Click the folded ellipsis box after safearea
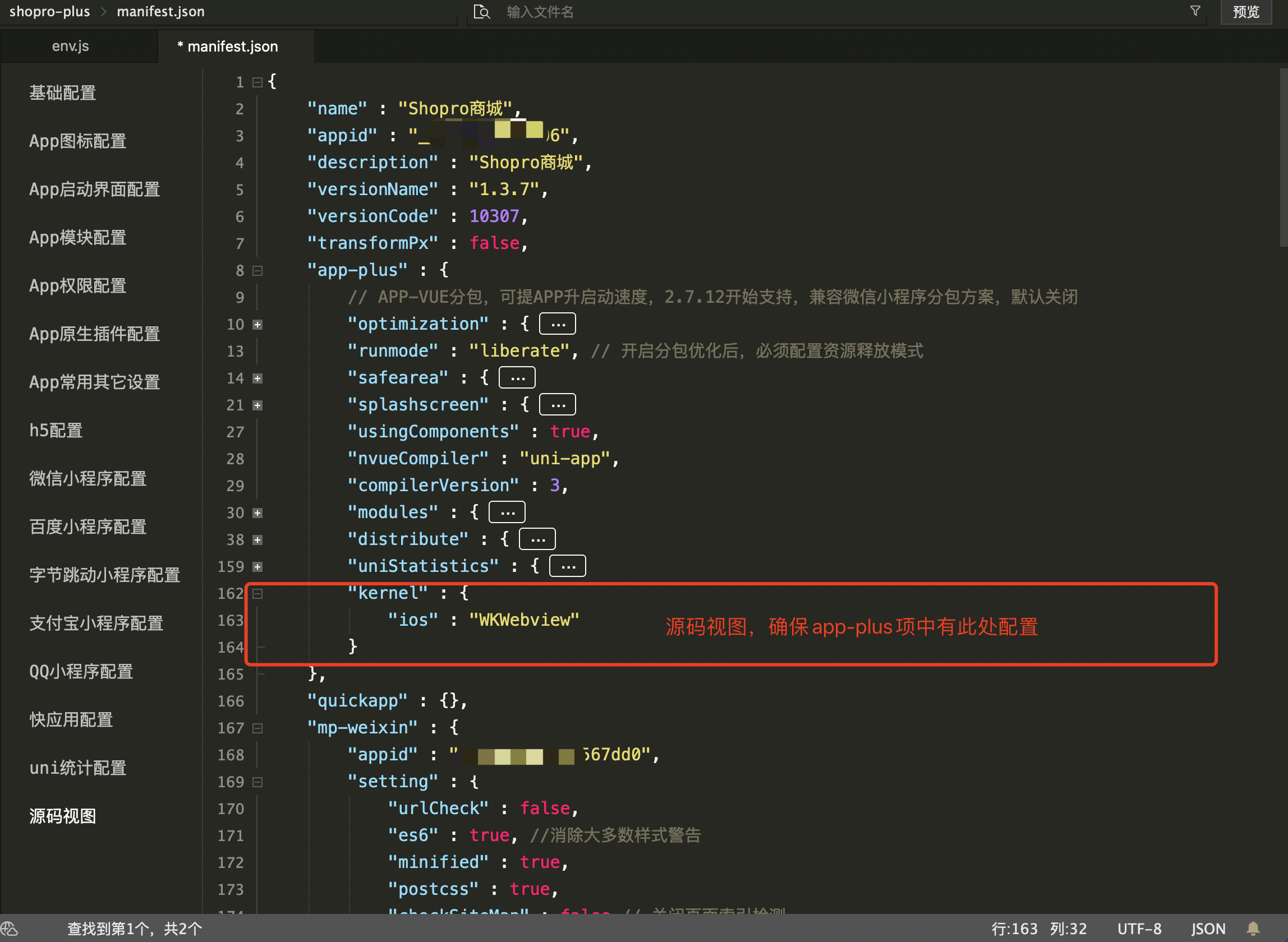1288x942 pixels. 517,377
